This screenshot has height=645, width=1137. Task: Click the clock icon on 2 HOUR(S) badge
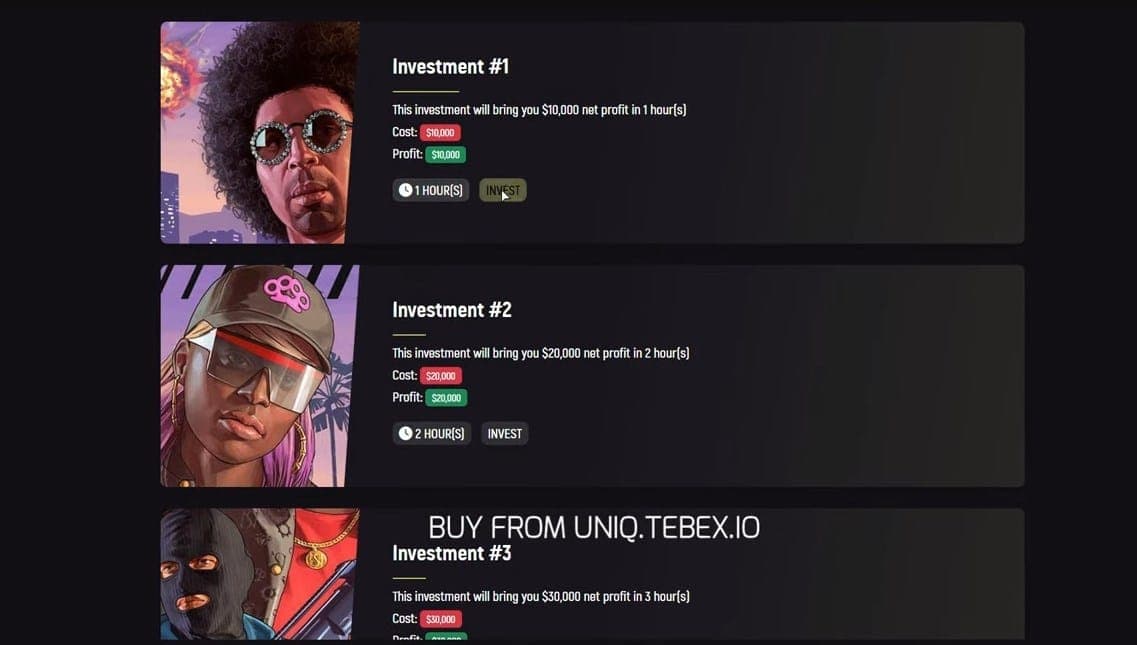[405, 433]
